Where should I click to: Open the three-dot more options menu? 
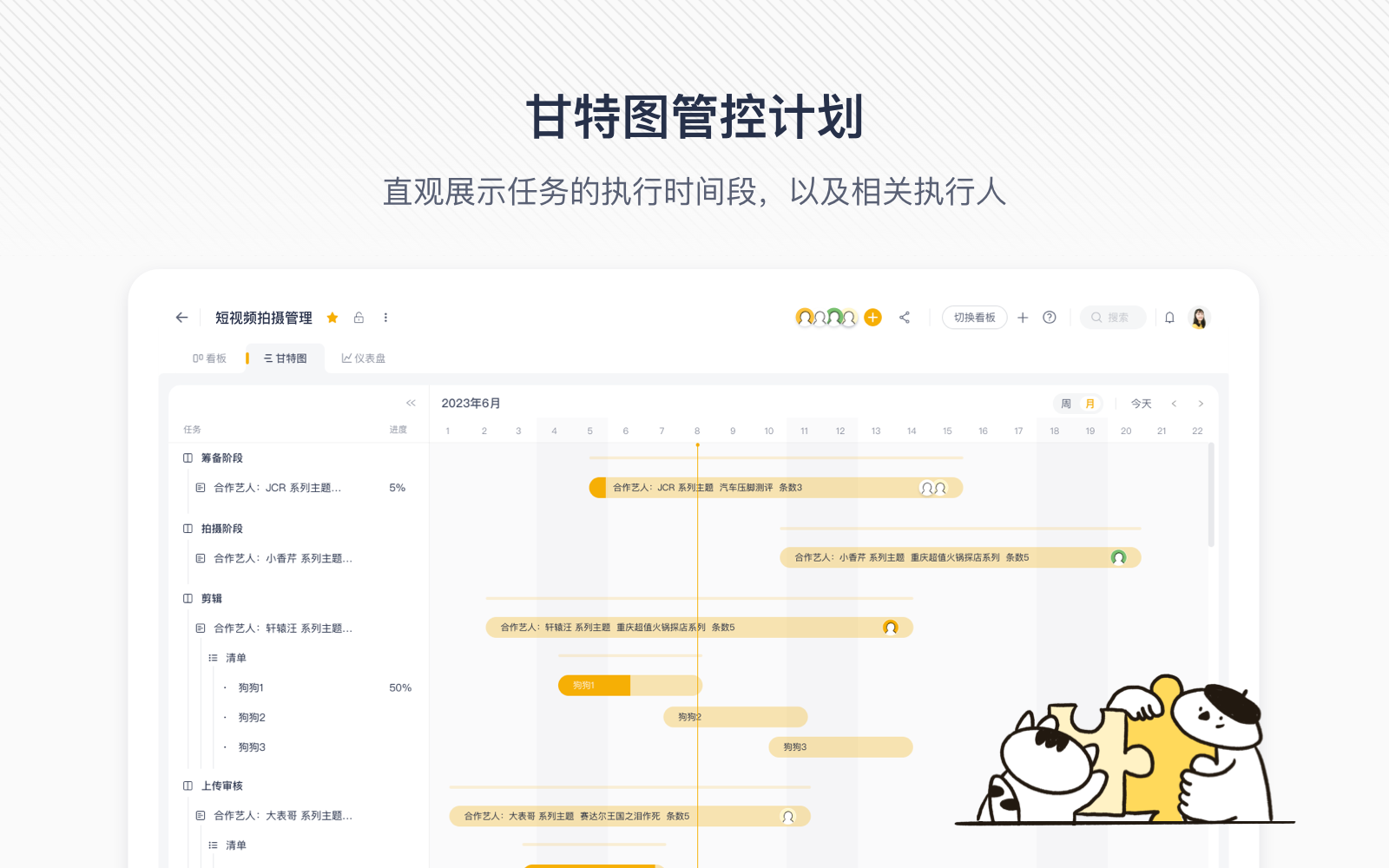385,318
